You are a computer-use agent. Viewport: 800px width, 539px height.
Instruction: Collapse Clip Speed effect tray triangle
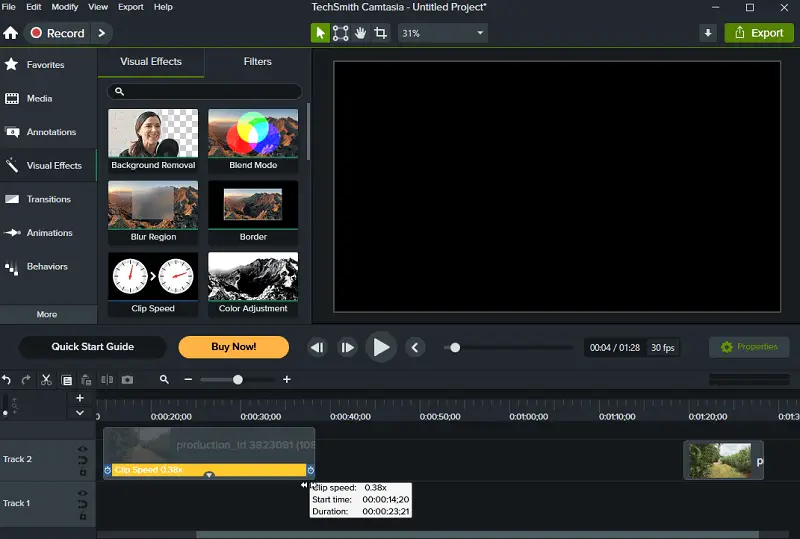point(209,475)
